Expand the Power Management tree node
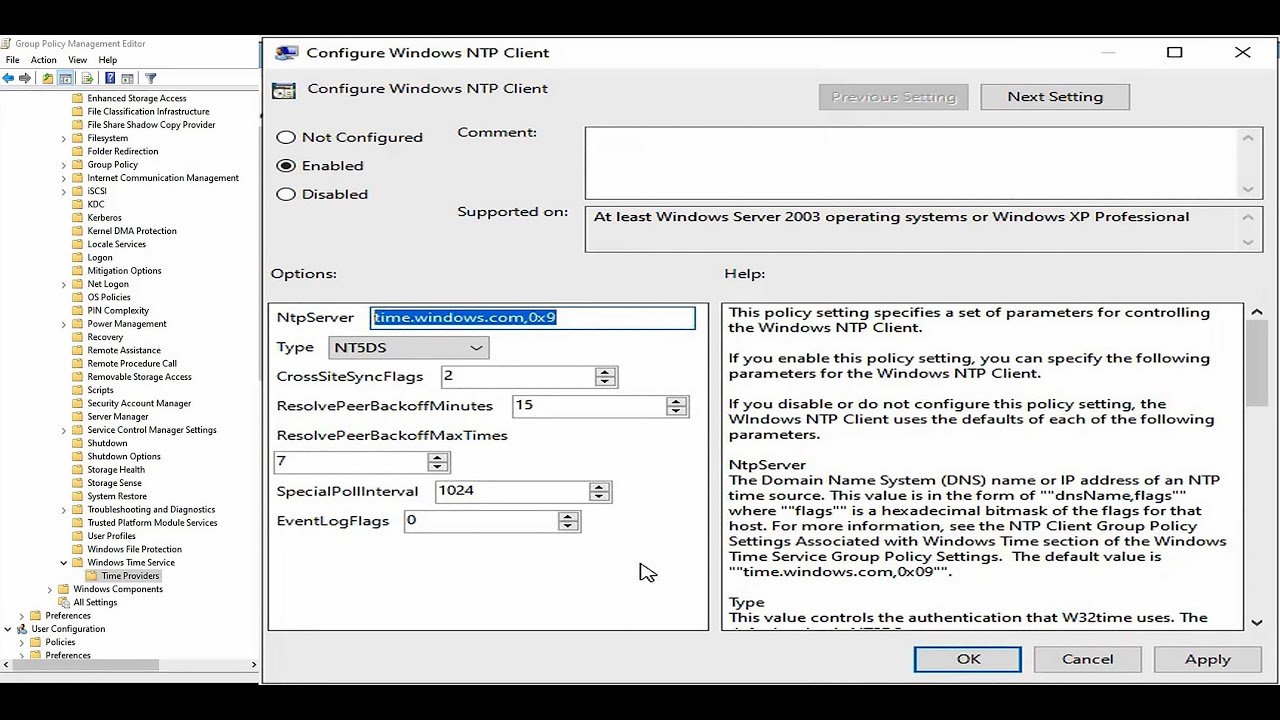The width and height of the screenshot is (1280, 720). (64, 324)
